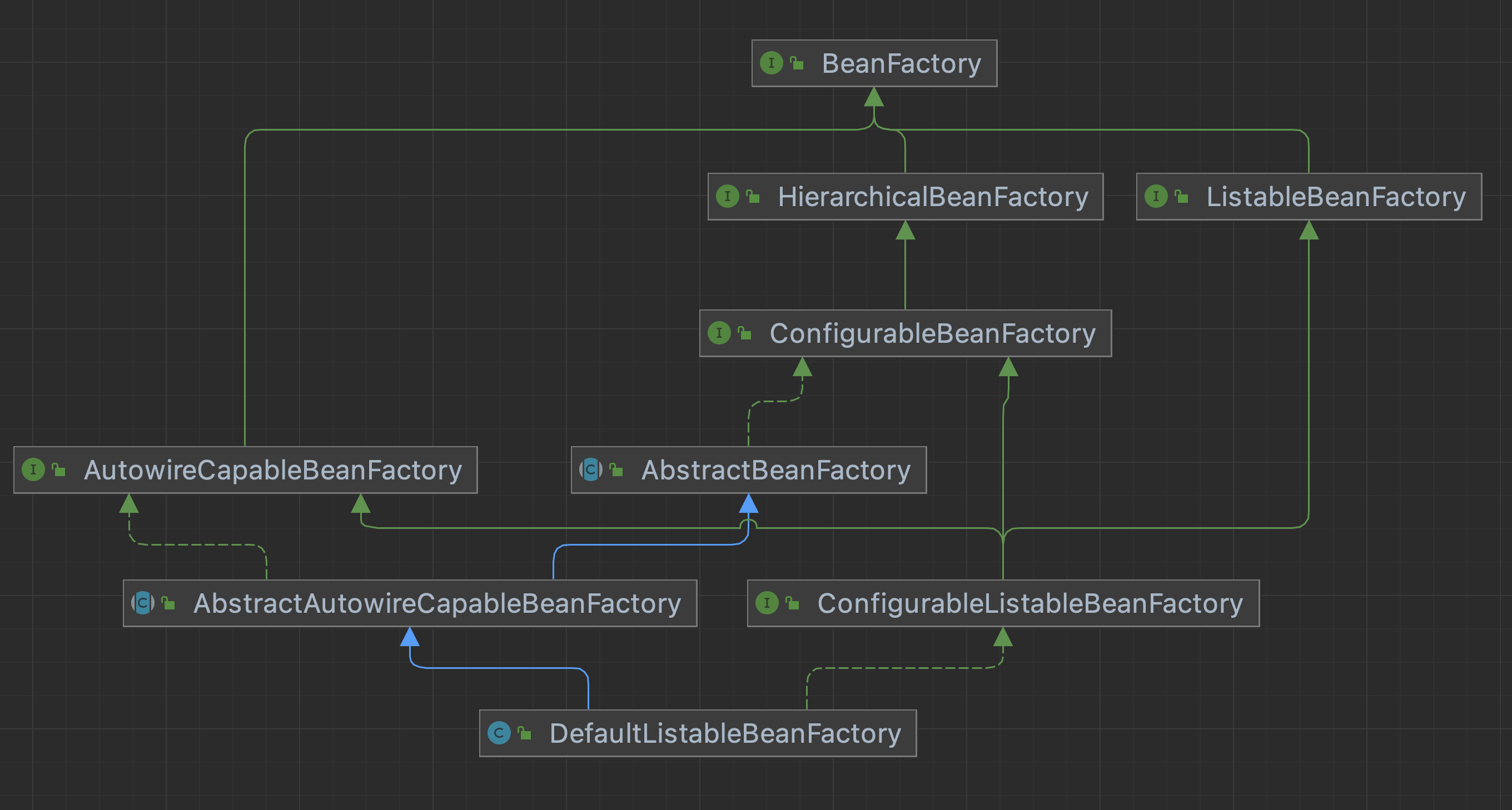Select the AbstractBeanFactory node text
1512x810 pixels.
click(x=775, y=470)
